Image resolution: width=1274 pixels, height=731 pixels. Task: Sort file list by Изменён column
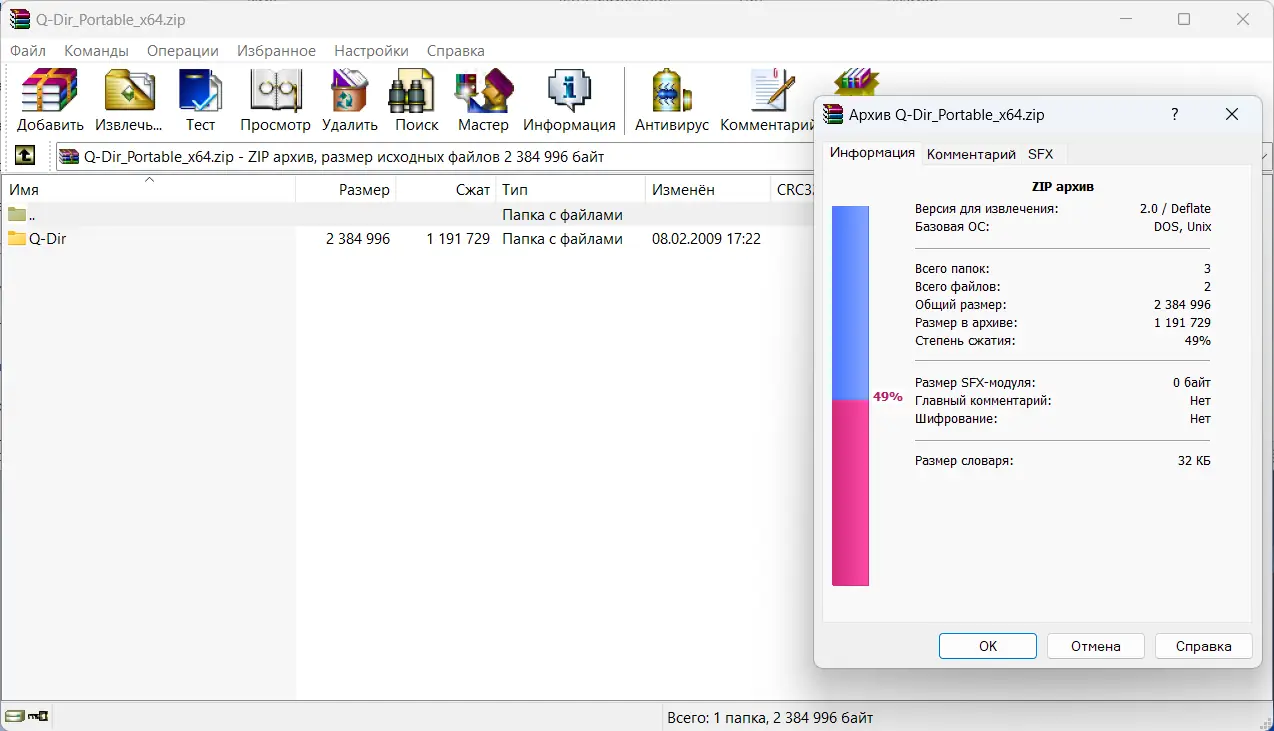pyautogui.click(x=708, y=189)
